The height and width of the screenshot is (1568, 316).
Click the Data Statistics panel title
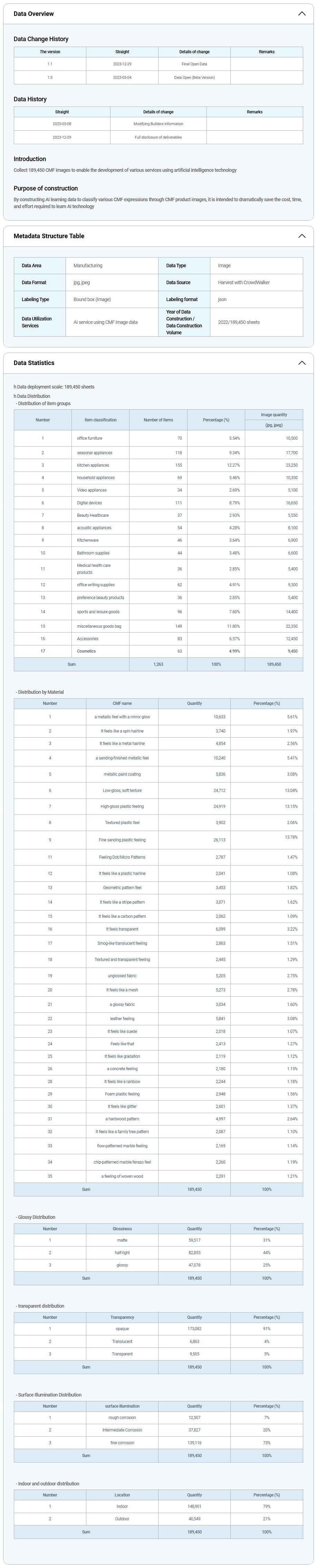33,363
